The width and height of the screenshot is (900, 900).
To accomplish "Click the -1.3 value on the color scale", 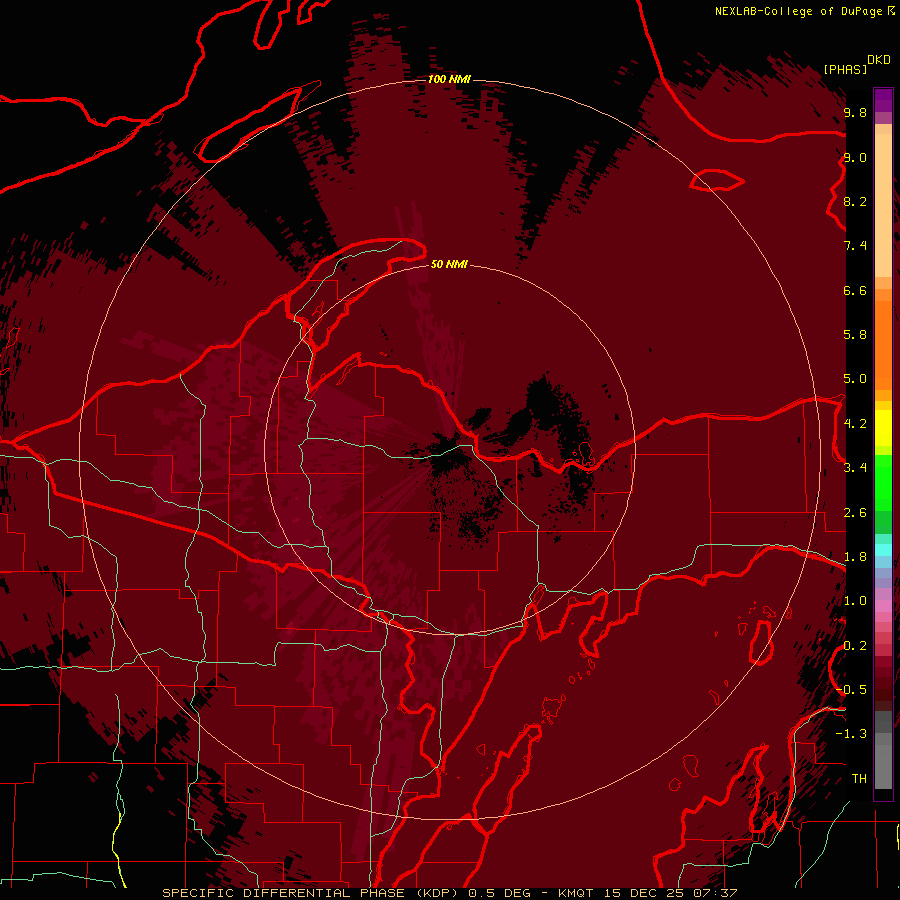I will [851, 734].
